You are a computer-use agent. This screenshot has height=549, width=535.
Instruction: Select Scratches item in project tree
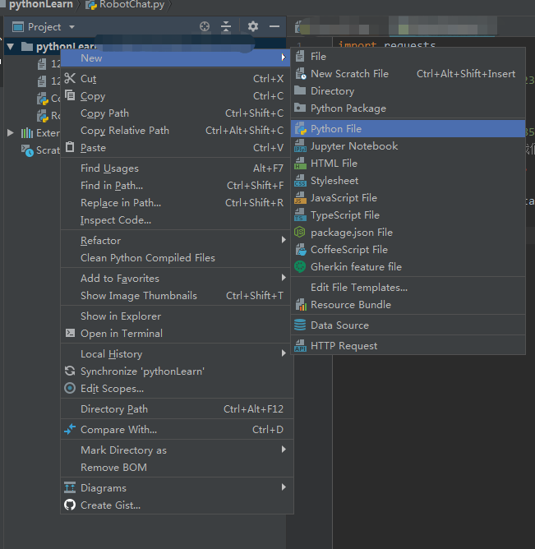pos(40,150)
